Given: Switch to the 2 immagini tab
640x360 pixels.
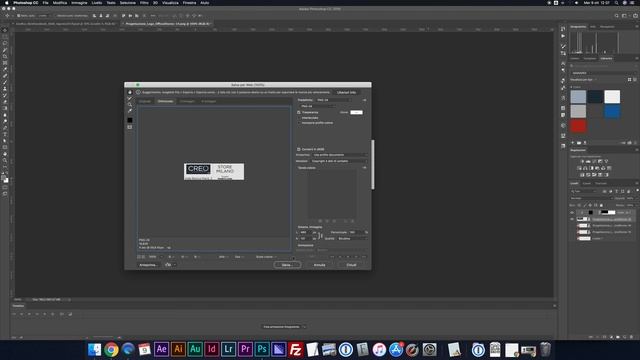Looking at the screenshot, I should point(187,101).
